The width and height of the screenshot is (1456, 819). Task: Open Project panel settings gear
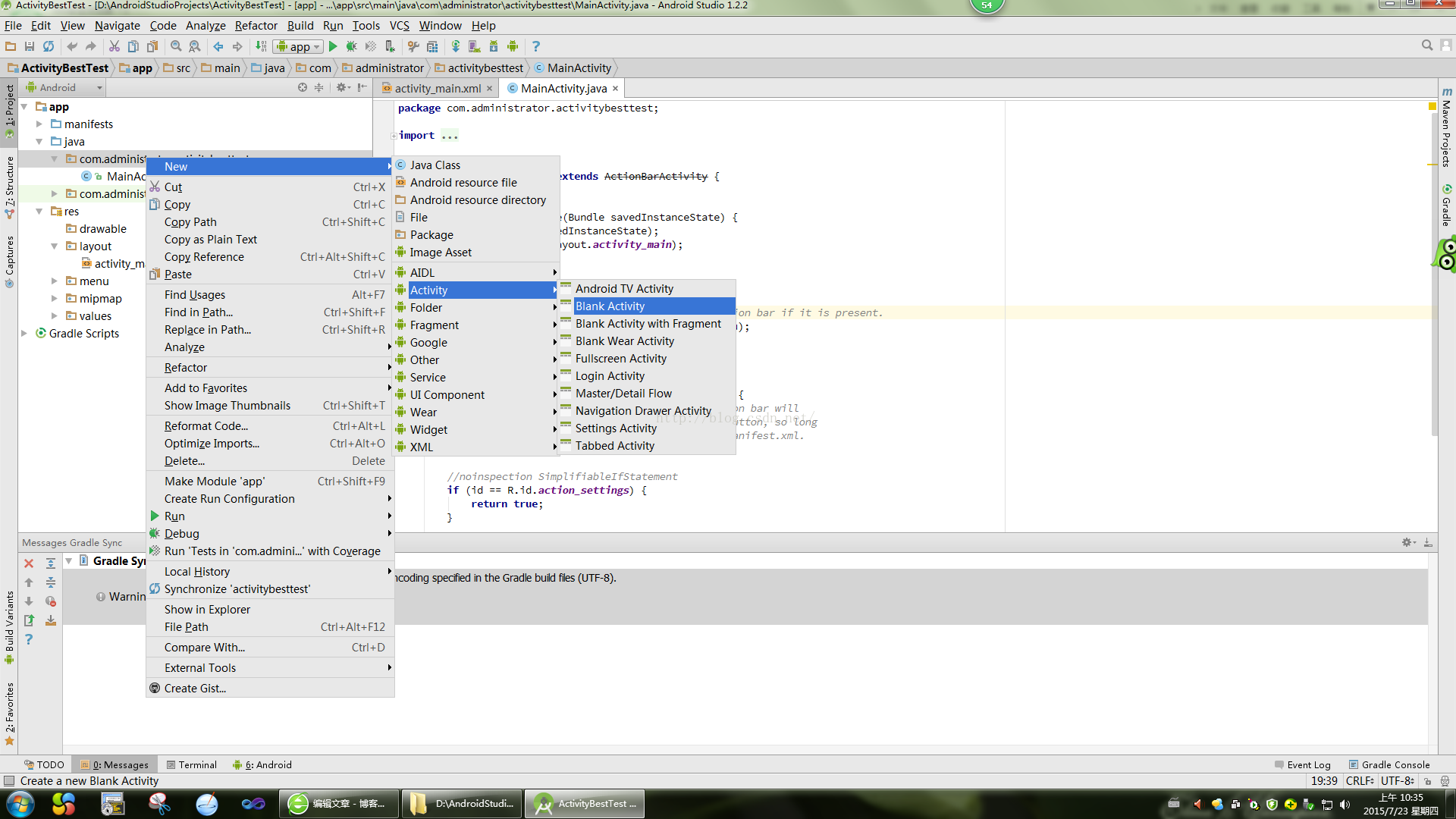click(344, 87)
